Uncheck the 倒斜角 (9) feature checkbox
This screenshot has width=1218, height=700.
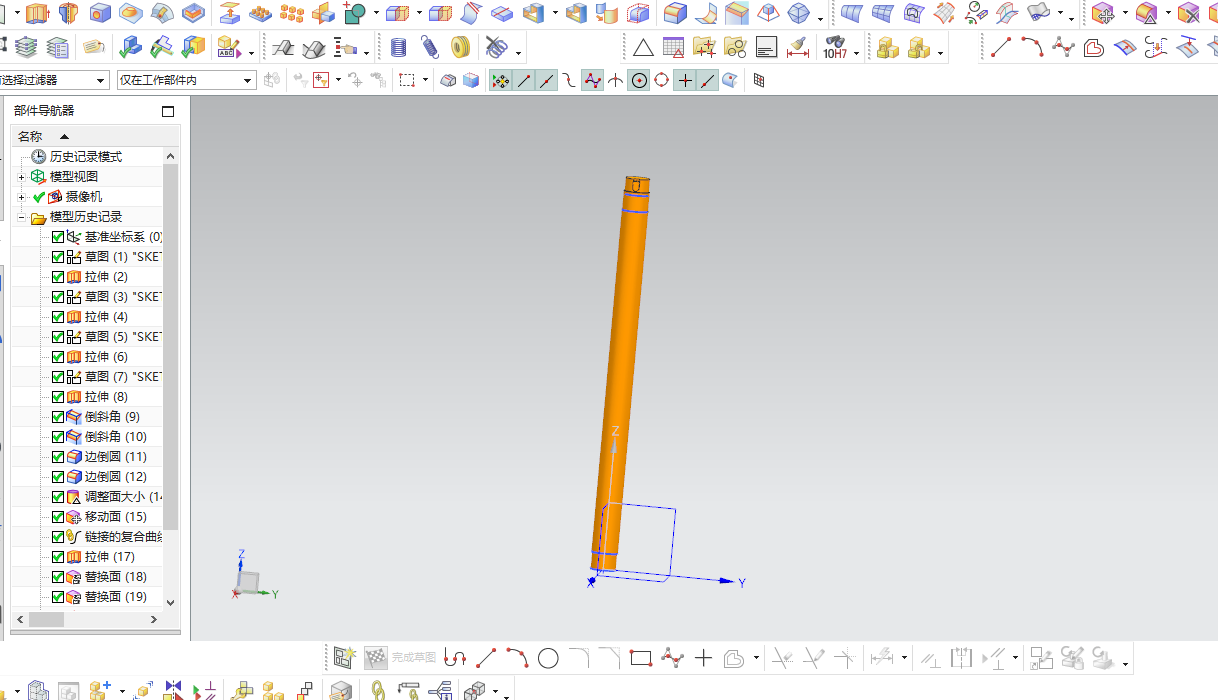coord(57,417)
